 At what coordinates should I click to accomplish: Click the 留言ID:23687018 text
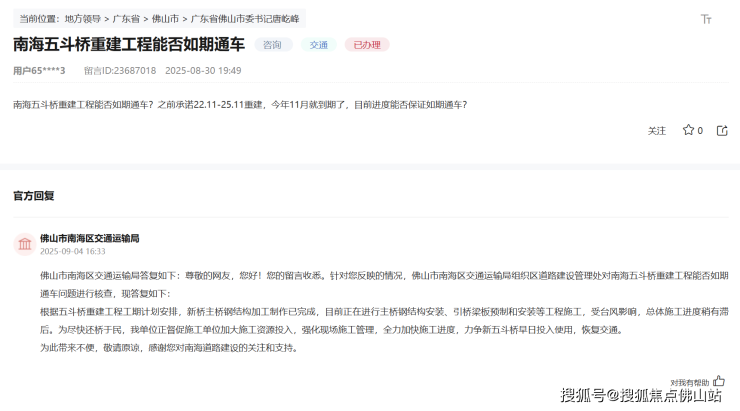pyautogui.click(x=120, y=71)
